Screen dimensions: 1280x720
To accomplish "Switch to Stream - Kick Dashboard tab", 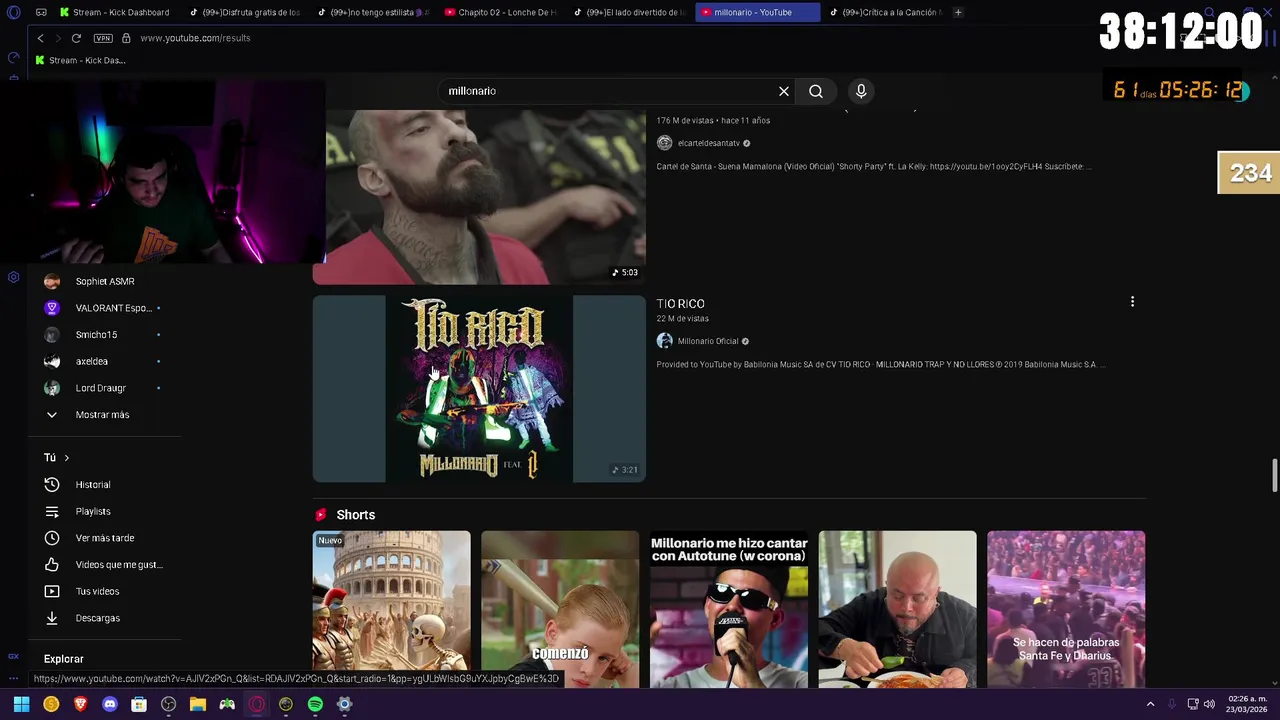I will [115, 12].
